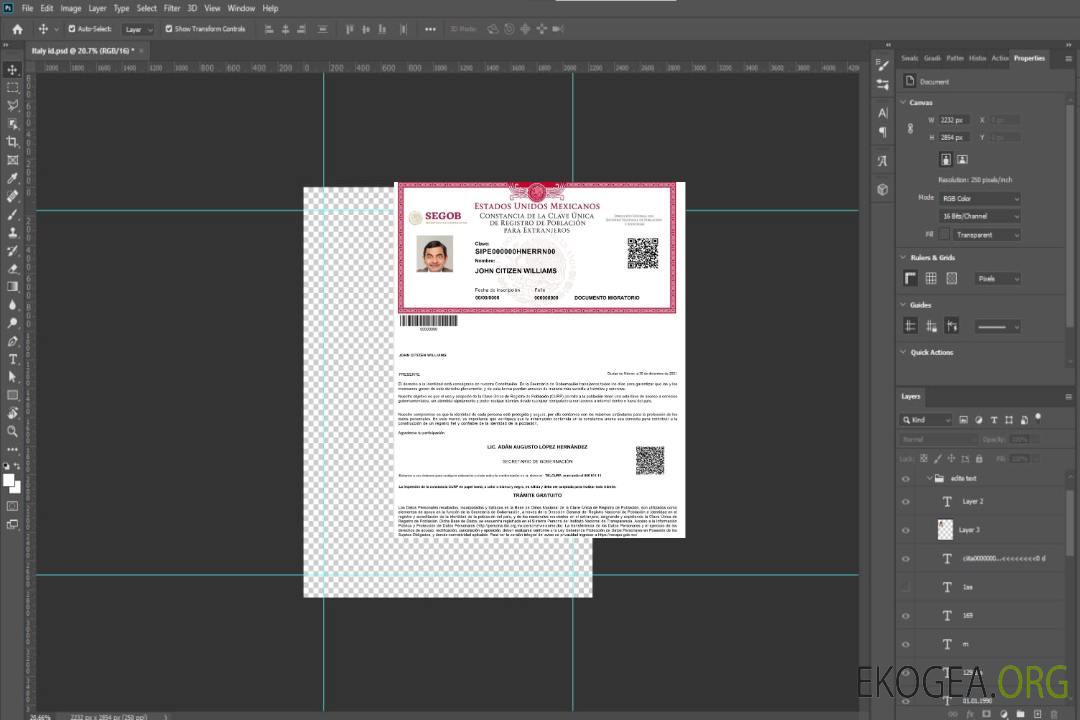The image size is (1080, 720).
Task: Toggle Show Transform Controls checkbox
Action: [169, 29]
